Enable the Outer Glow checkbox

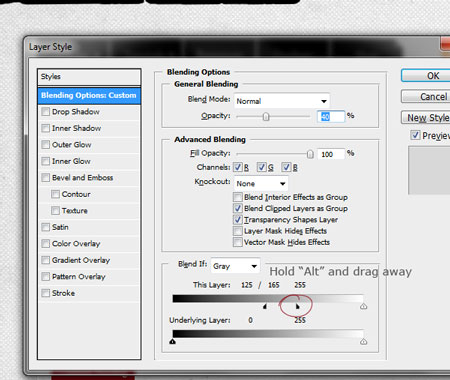click(x=46, y=145)
